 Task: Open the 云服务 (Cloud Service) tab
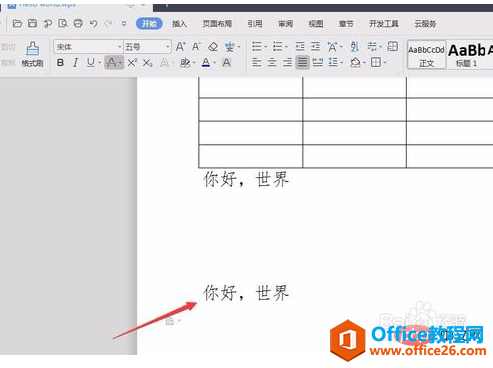tap(425, 24)
